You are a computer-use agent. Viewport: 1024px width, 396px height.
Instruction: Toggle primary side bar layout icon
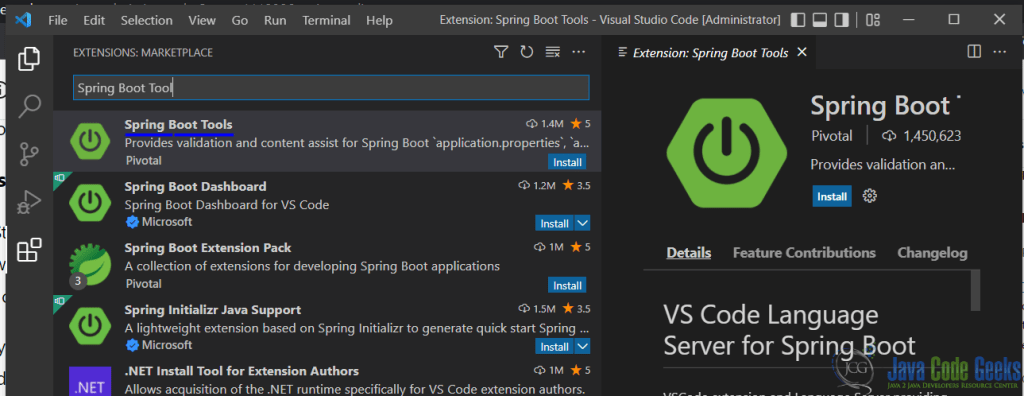(x=797, y=20)
